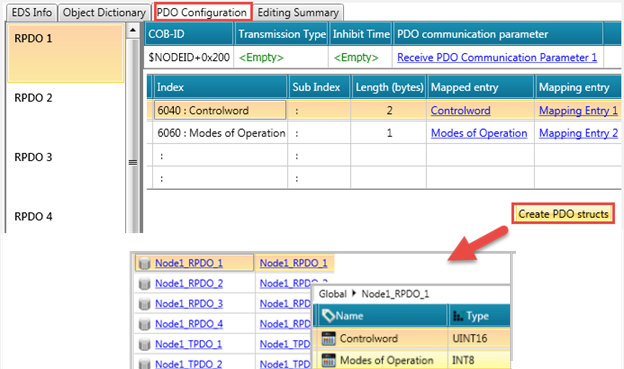Click the Empty Transmission Type cell

point(281,57)
